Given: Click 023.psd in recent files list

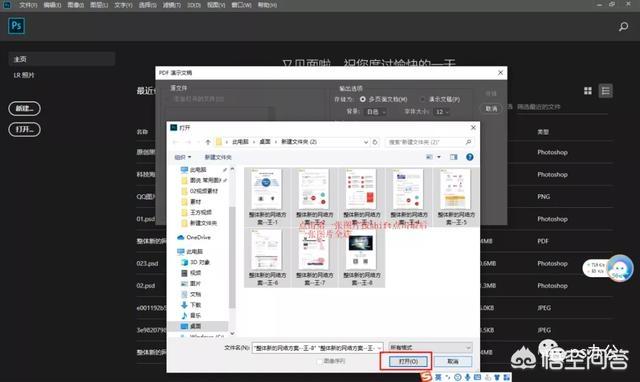Looking at the screenshot, I should [147, 264].
